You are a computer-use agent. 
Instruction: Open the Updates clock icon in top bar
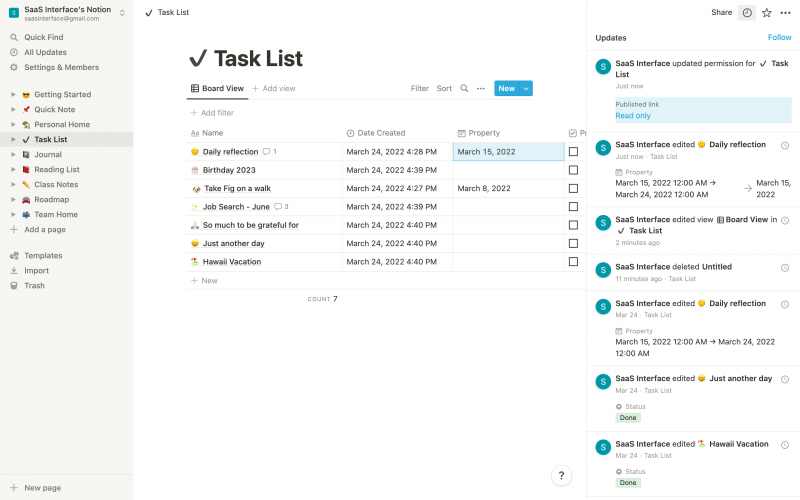coord(746,13)
